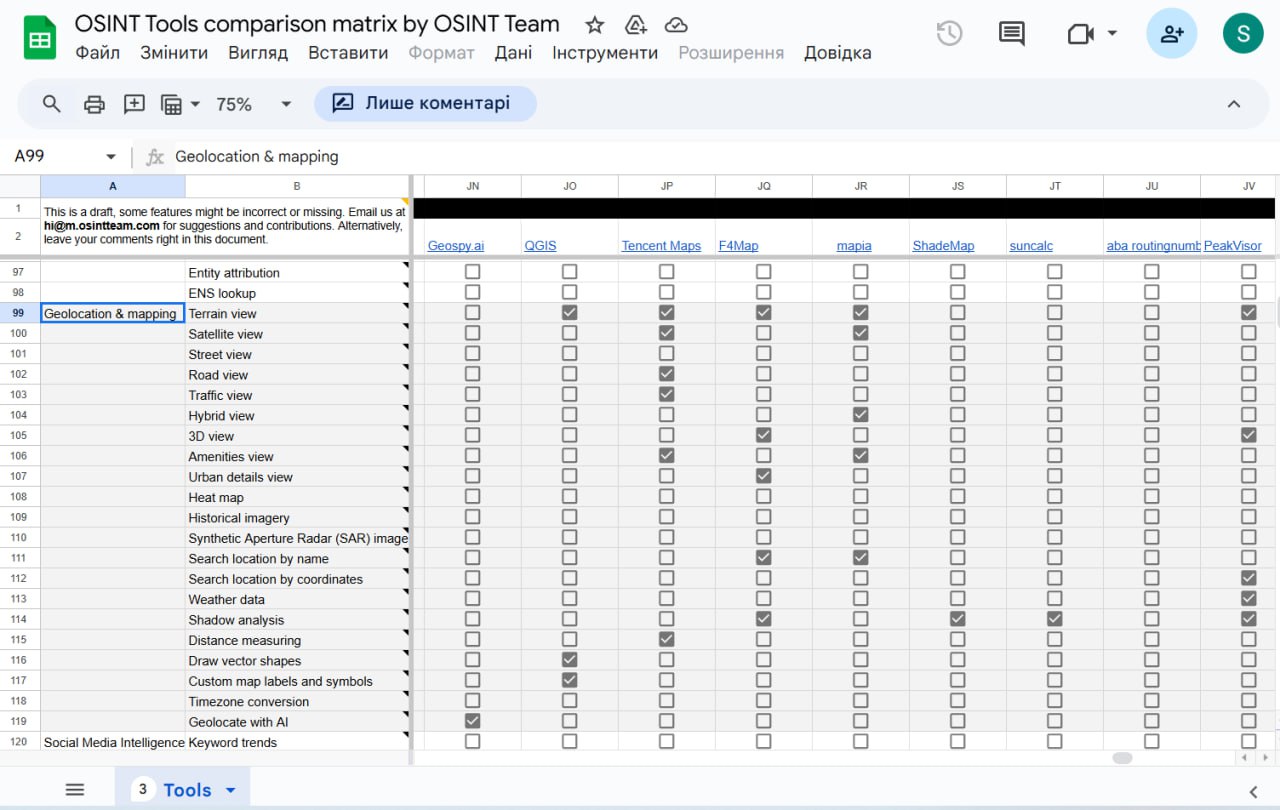Click the share person-plus button
The width and height of the screenshot is (1280, 810).
pyautogui.click(x=1171, y=33)
